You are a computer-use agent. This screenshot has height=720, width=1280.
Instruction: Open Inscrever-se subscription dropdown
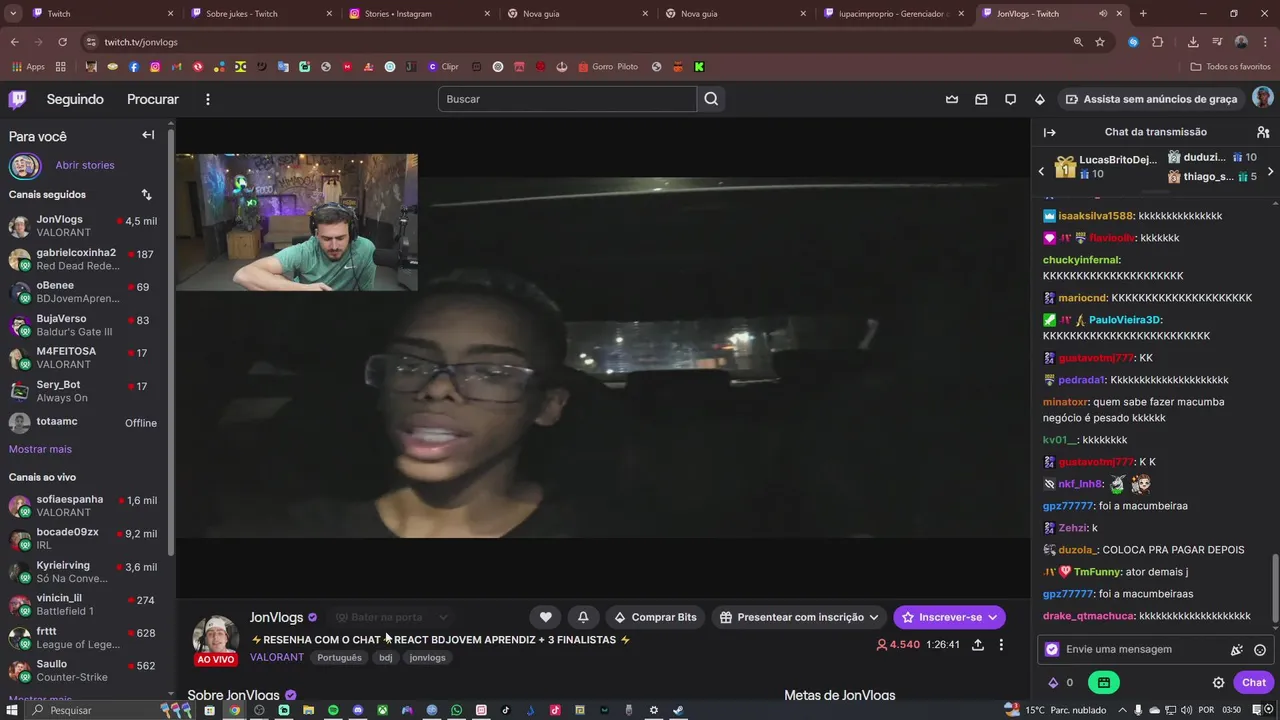click(x=949, y=617)
